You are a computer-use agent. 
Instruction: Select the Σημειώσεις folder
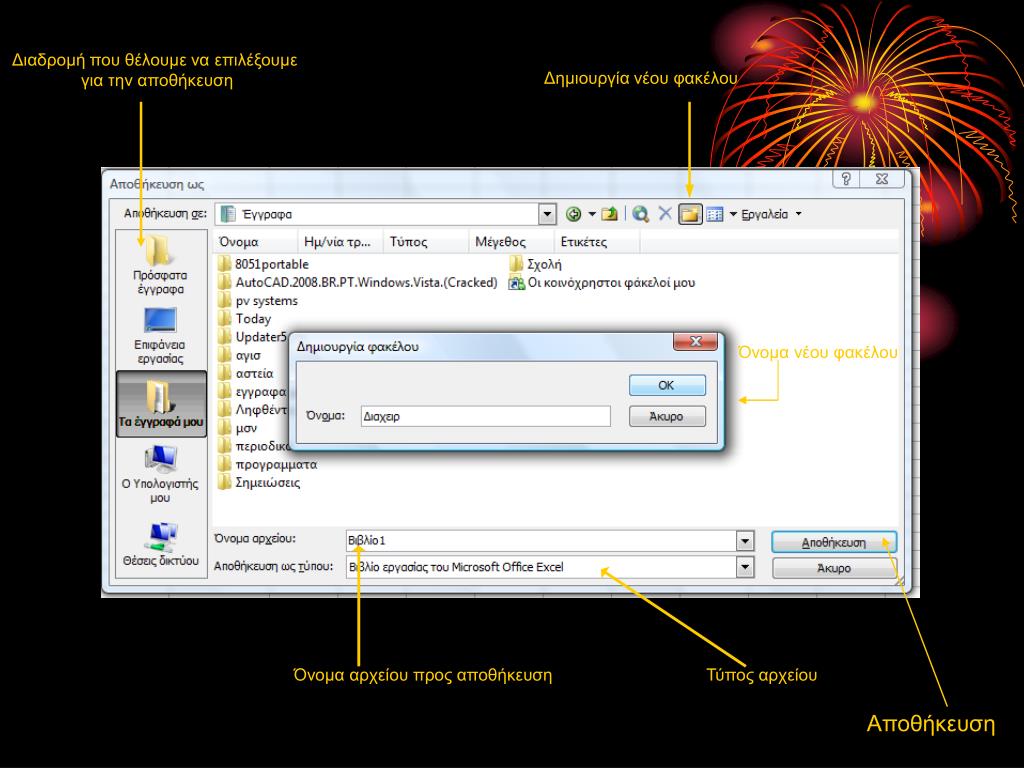point(259,483)
